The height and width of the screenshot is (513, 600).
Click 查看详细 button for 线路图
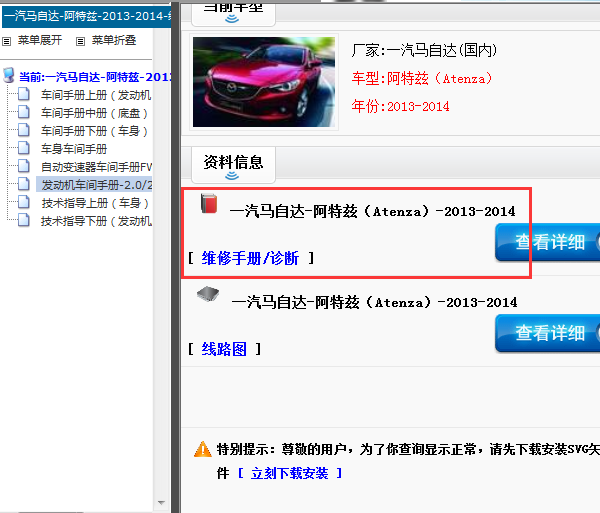click(x=548, y=333)
